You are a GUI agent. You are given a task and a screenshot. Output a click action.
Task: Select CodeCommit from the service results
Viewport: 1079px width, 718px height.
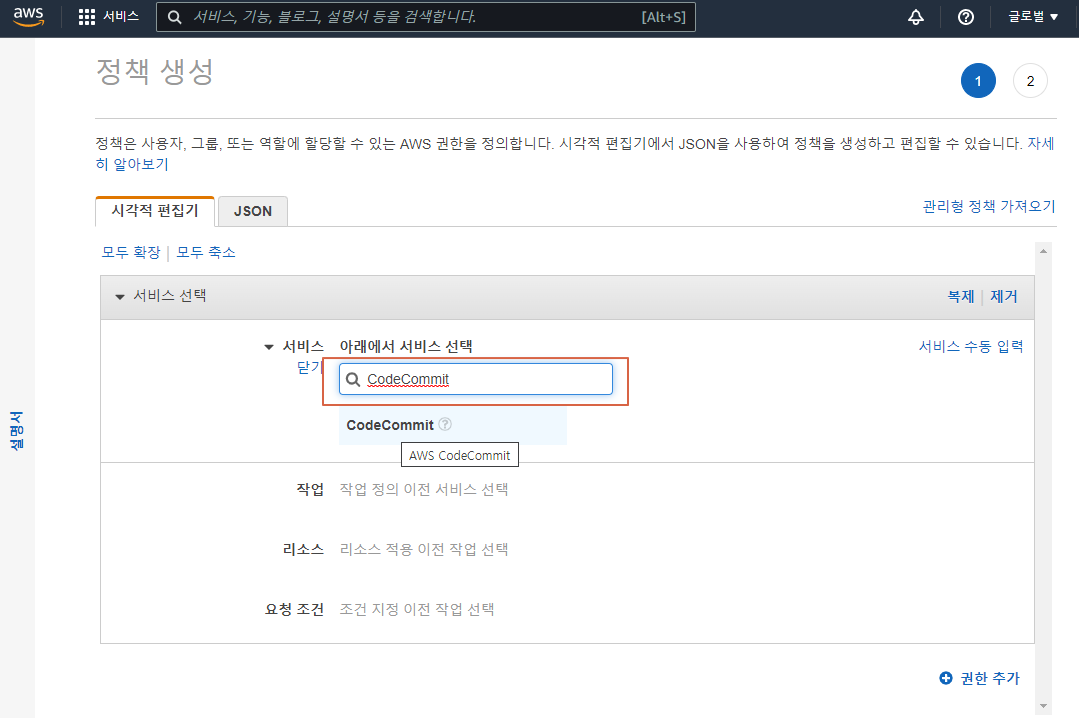point(452,425)
